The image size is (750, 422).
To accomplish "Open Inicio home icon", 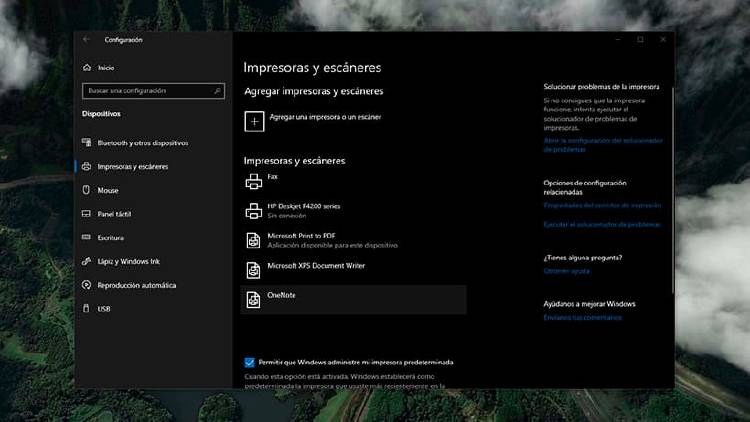I will click(x=87, y=67).
